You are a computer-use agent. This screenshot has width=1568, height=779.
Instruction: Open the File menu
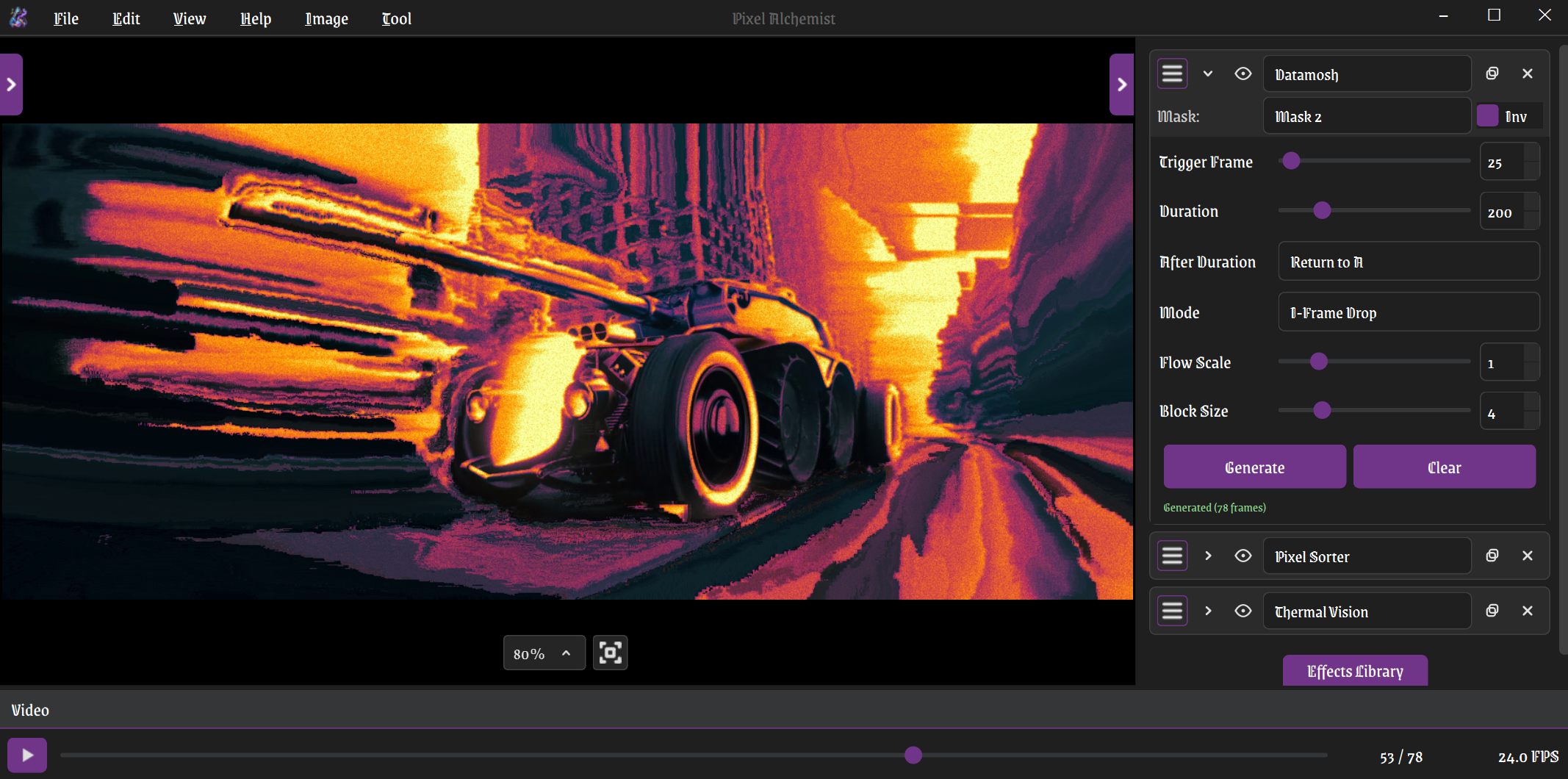coord(66,18)
